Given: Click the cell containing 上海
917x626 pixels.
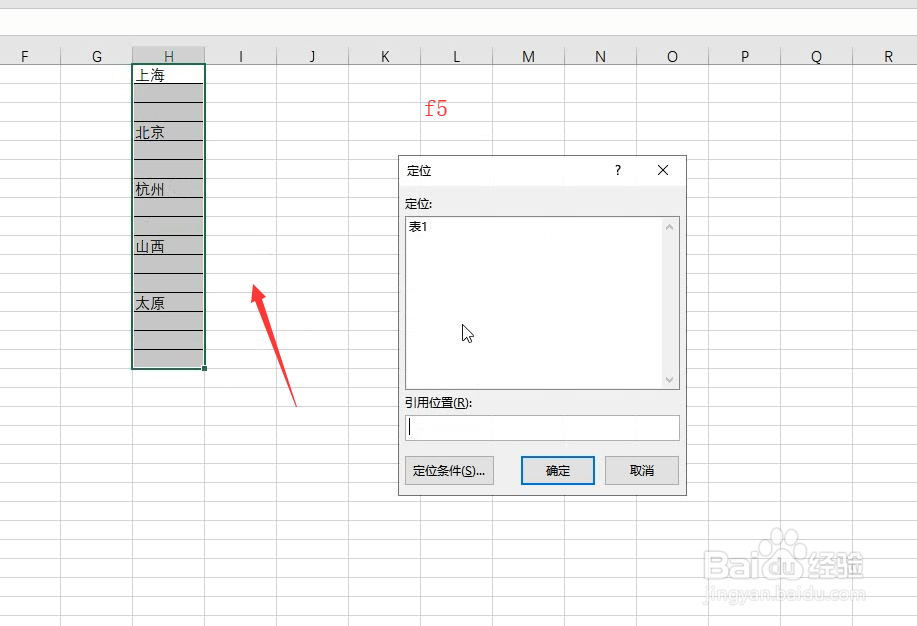Looking at the screenshot, I should (x=168, y=74).
